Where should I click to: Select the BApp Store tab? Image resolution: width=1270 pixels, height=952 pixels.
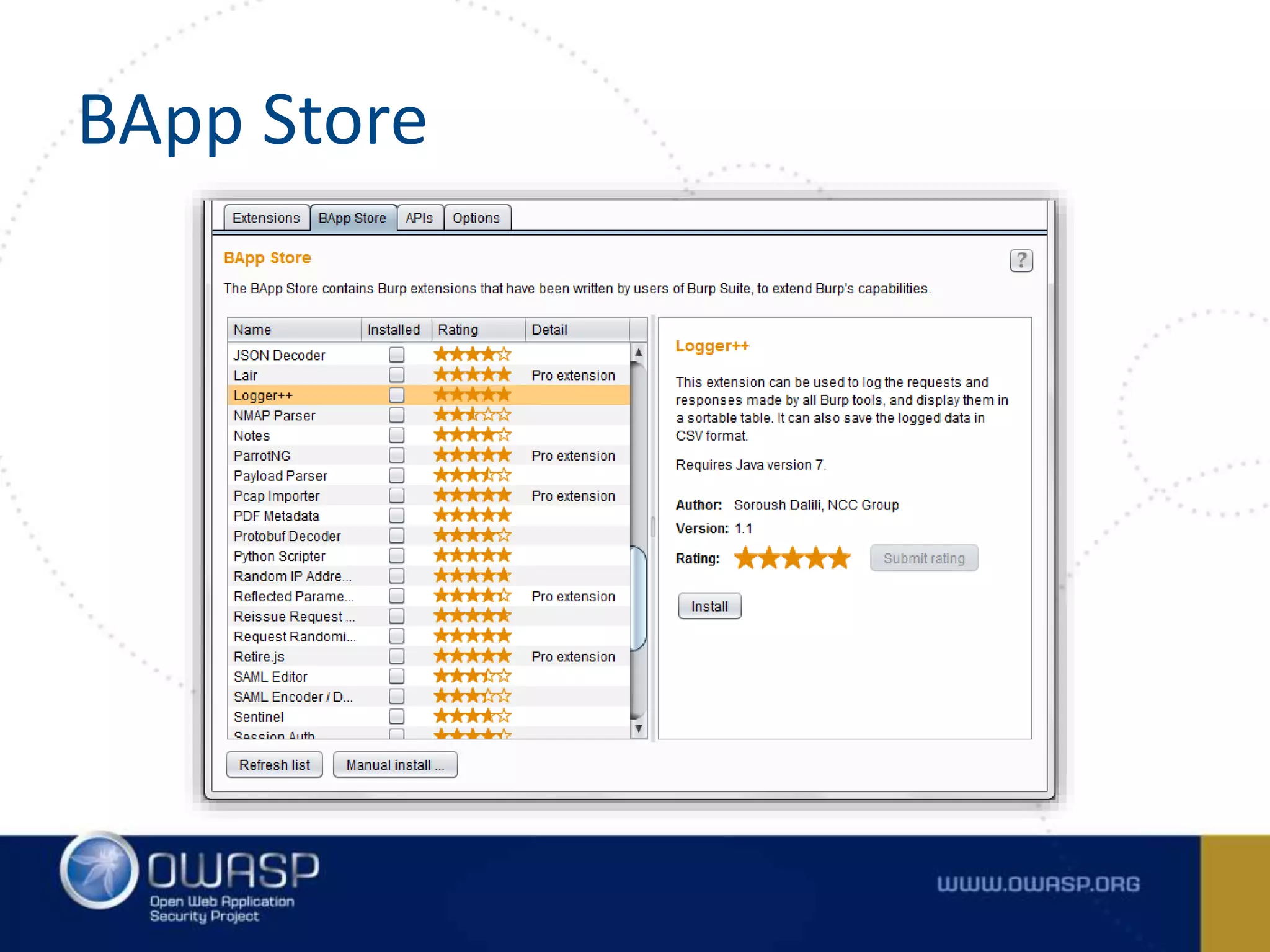coord(353,218)
